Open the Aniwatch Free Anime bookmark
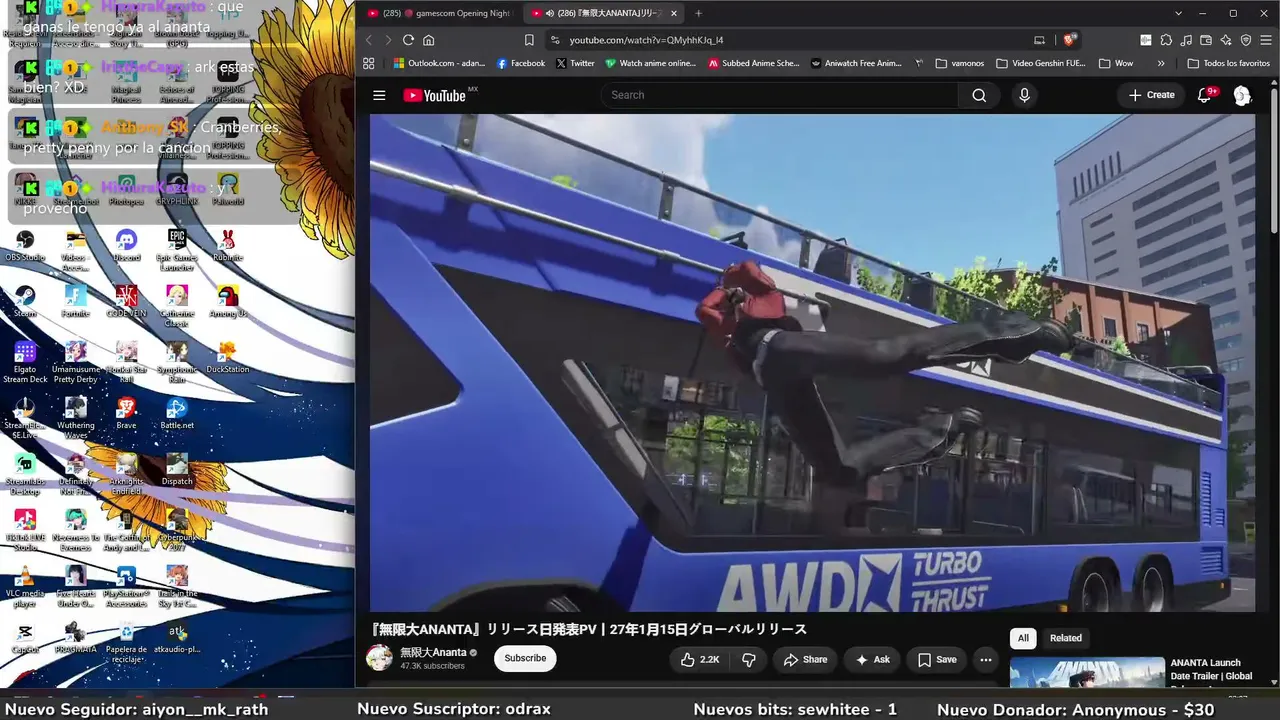The width and height of the screenshot is (1280, 720). pos(856,63)
